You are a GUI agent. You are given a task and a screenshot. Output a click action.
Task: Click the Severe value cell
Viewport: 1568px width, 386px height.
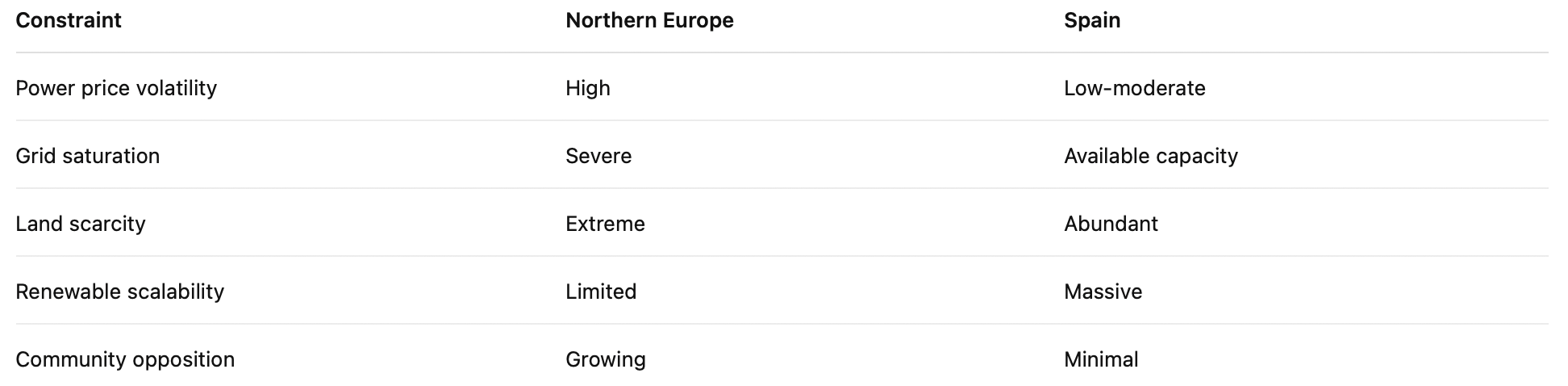click(x=598, y=156)
